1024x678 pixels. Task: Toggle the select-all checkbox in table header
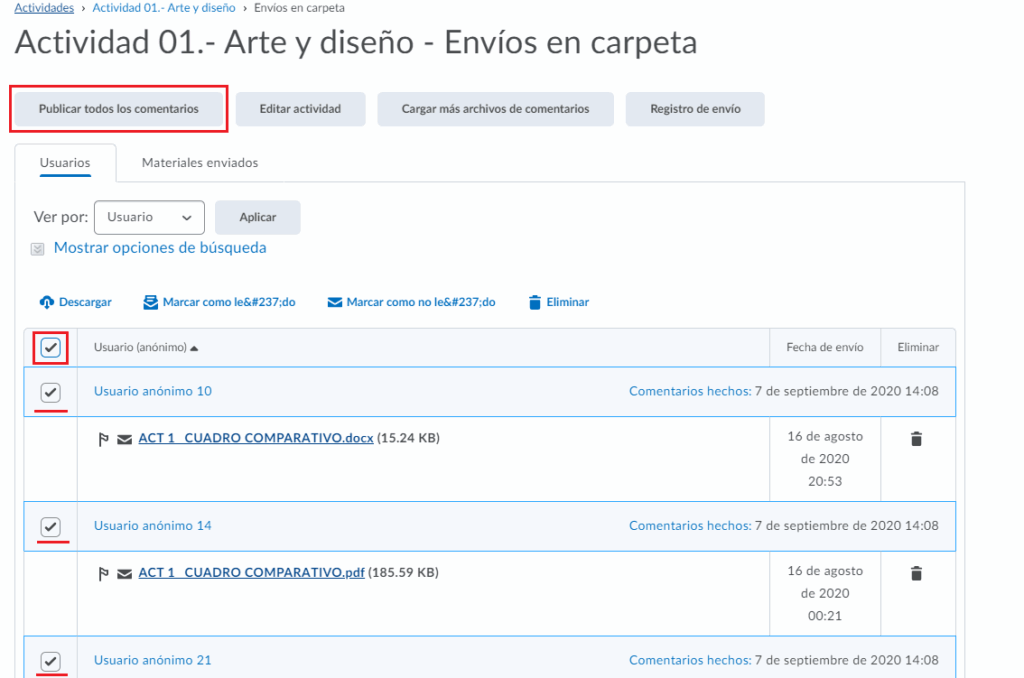coord(51,348)
